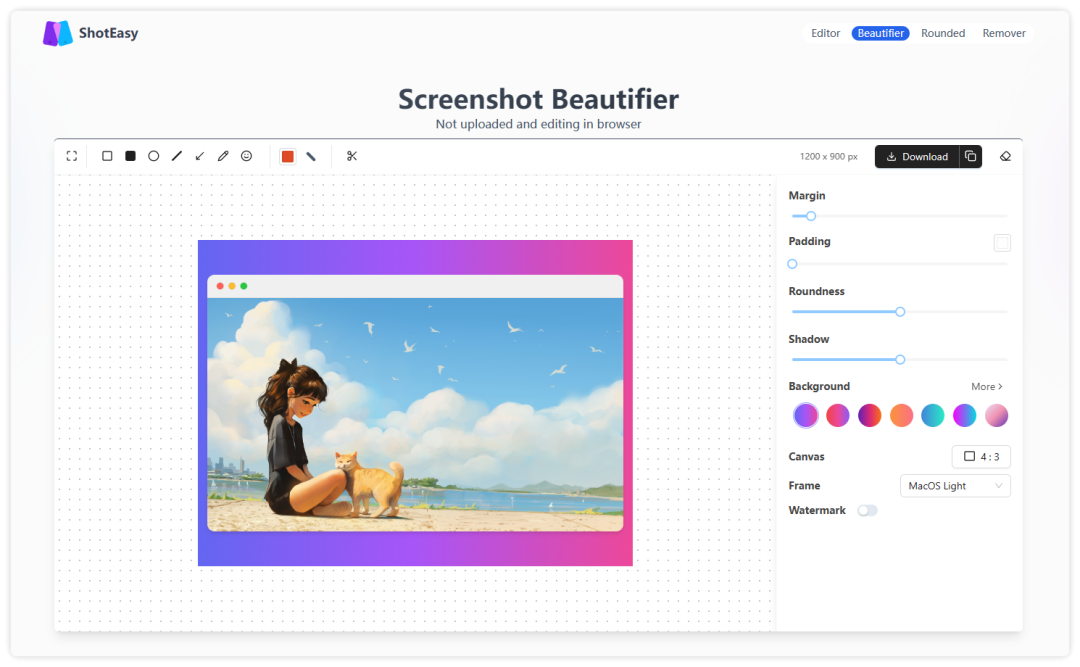Toggle the fullscreen frame icon
1080x667 pixels.
tap(72, 156)
